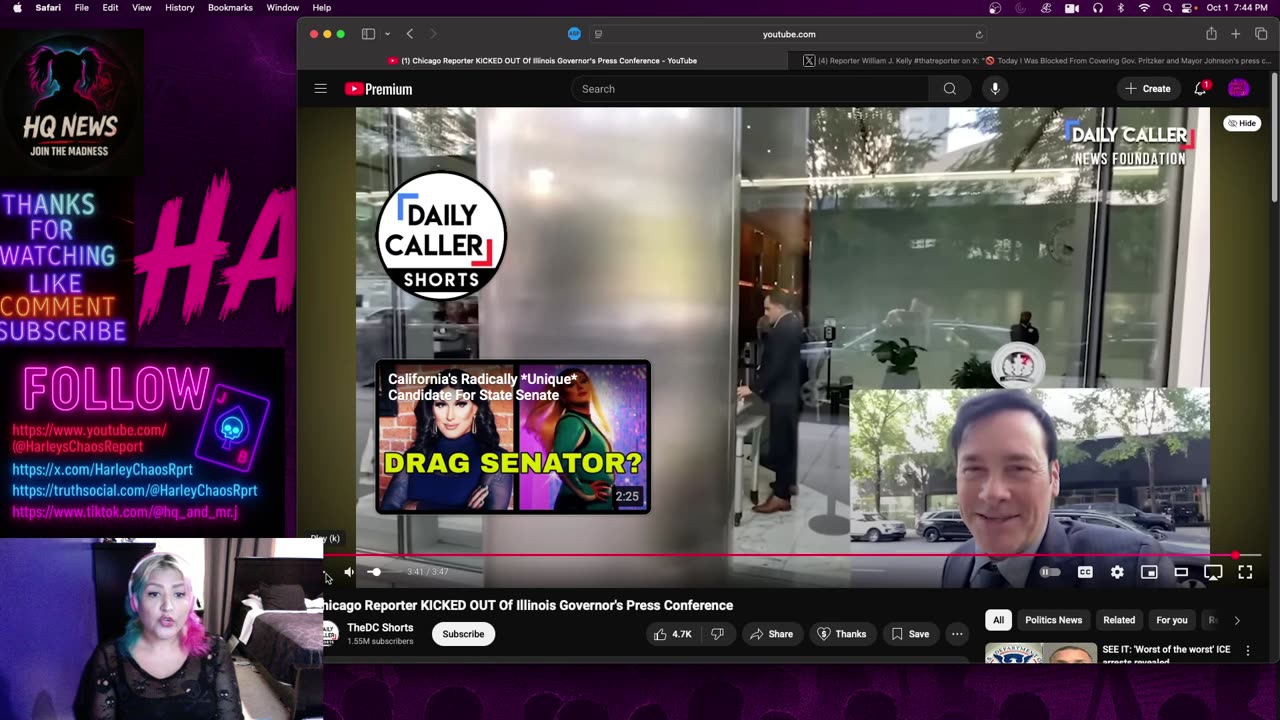Mute the video using the speaker icon
The image size is (1280, 720).
(349, 572)
